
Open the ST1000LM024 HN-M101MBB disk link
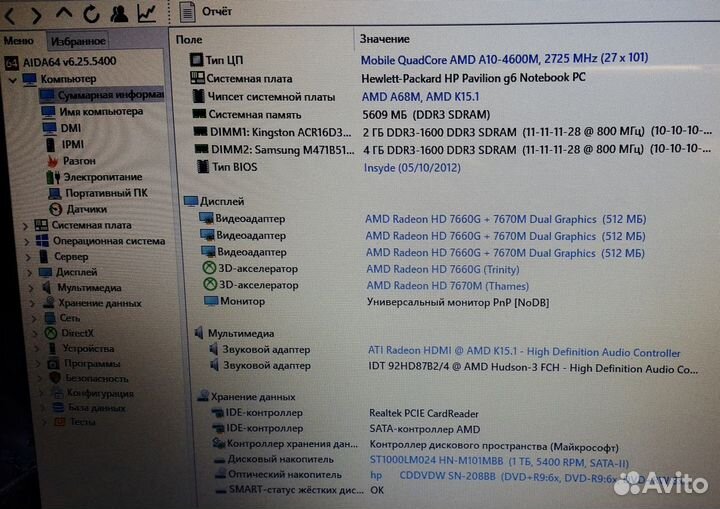499,462
